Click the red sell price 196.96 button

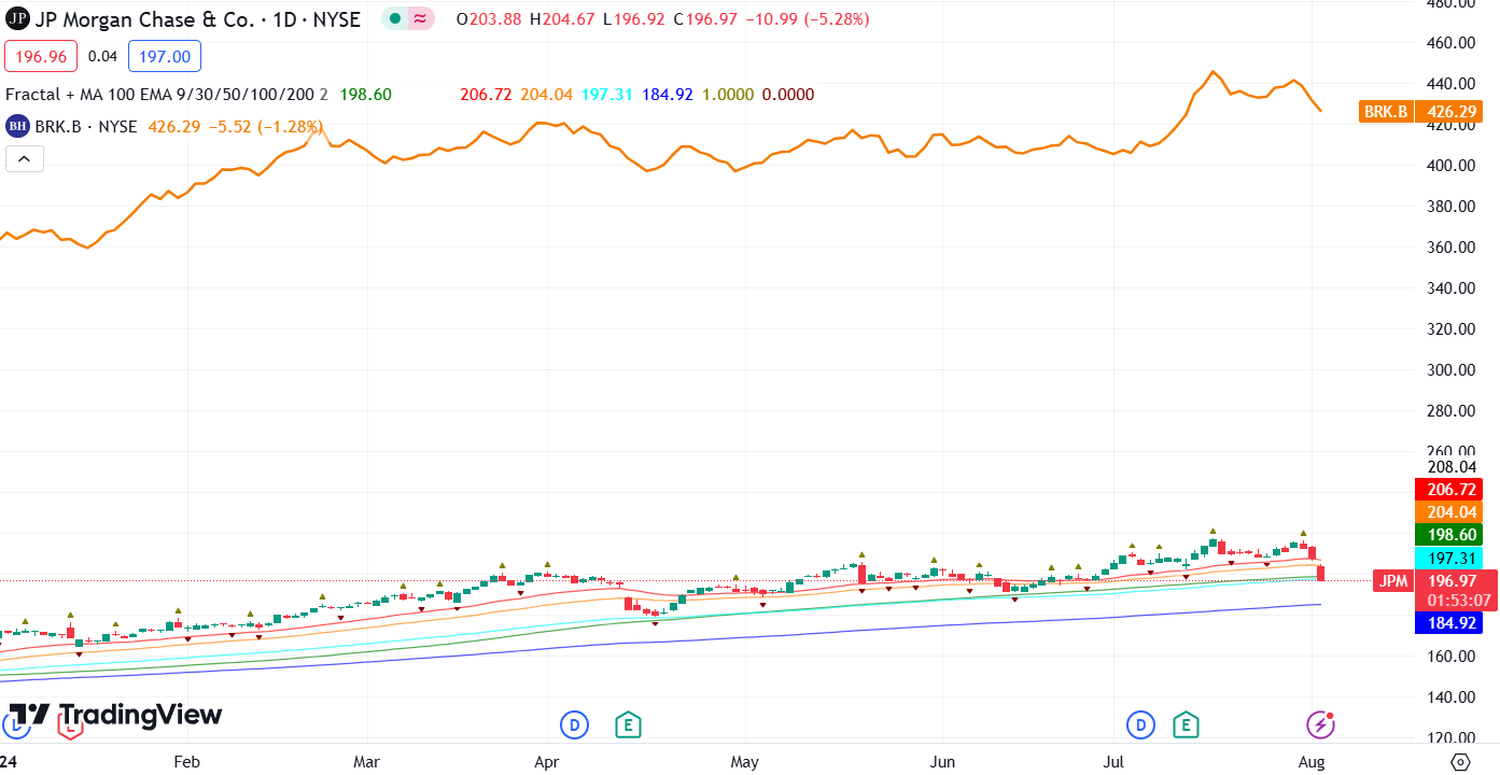[x=42, y=56]
